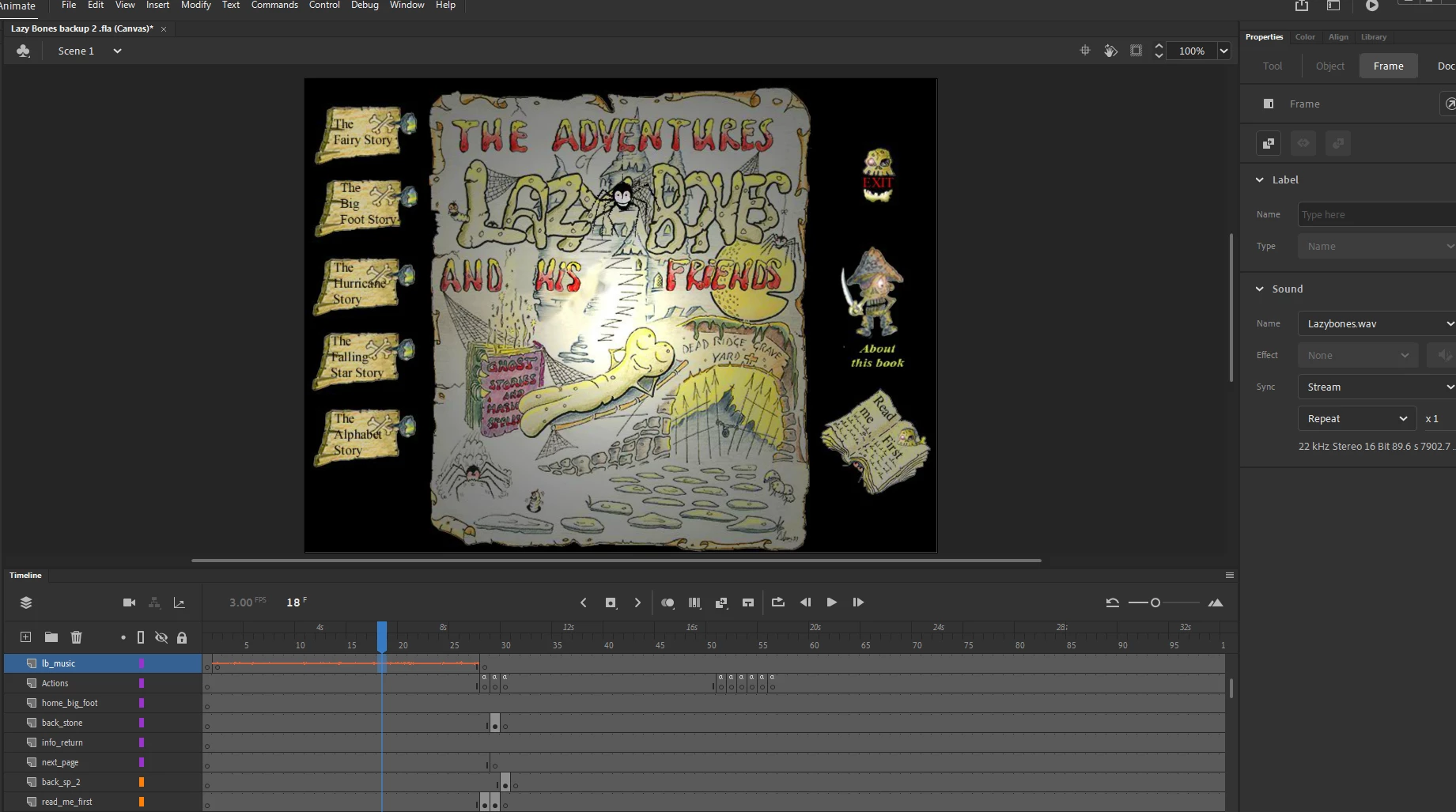This screenshot has width=1456, height=812.
Task: Select the Frame properties button
Action: pos(1389,66)
